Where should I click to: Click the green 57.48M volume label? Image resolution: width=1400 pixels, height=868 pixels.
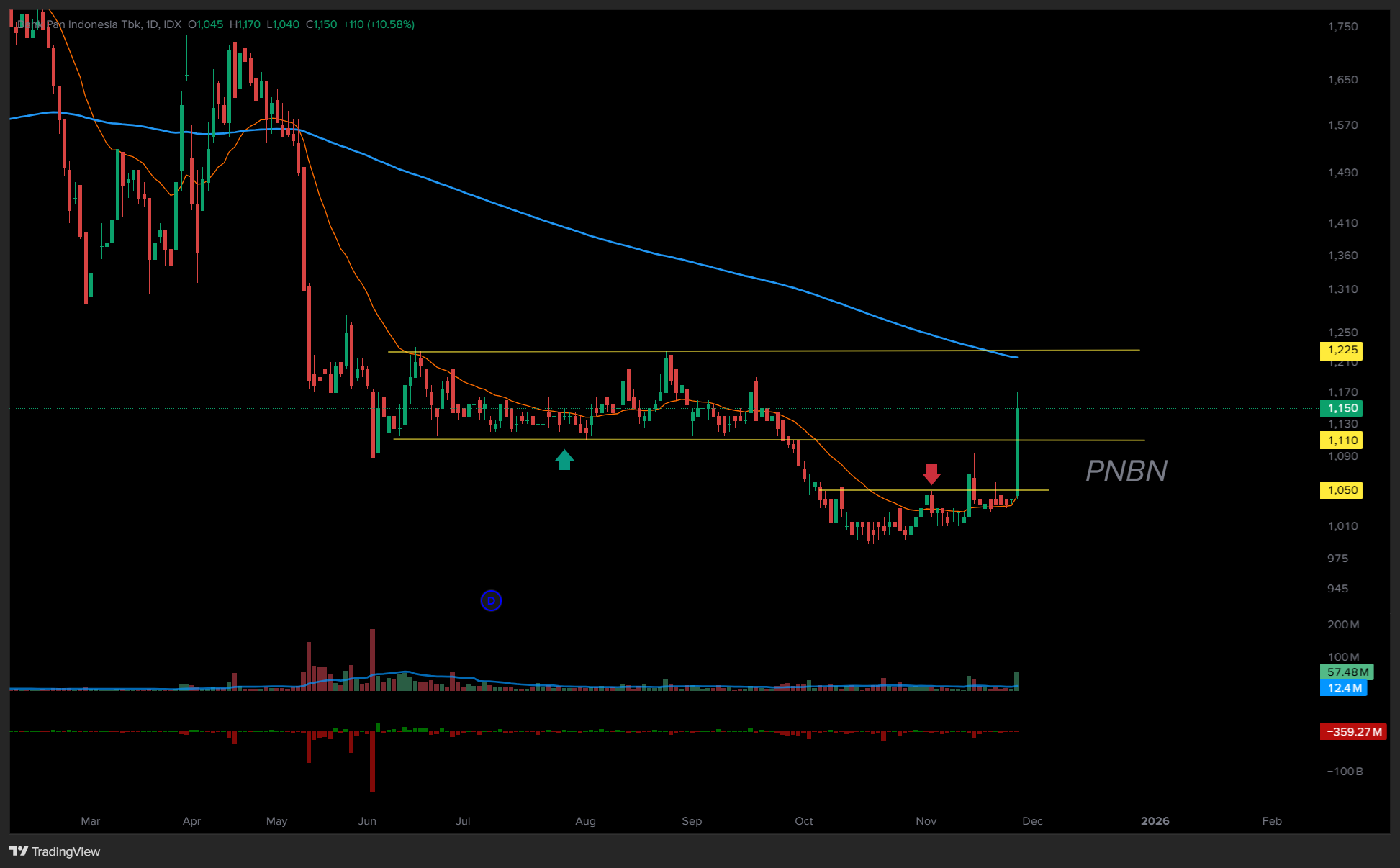tap(1347, 672)
